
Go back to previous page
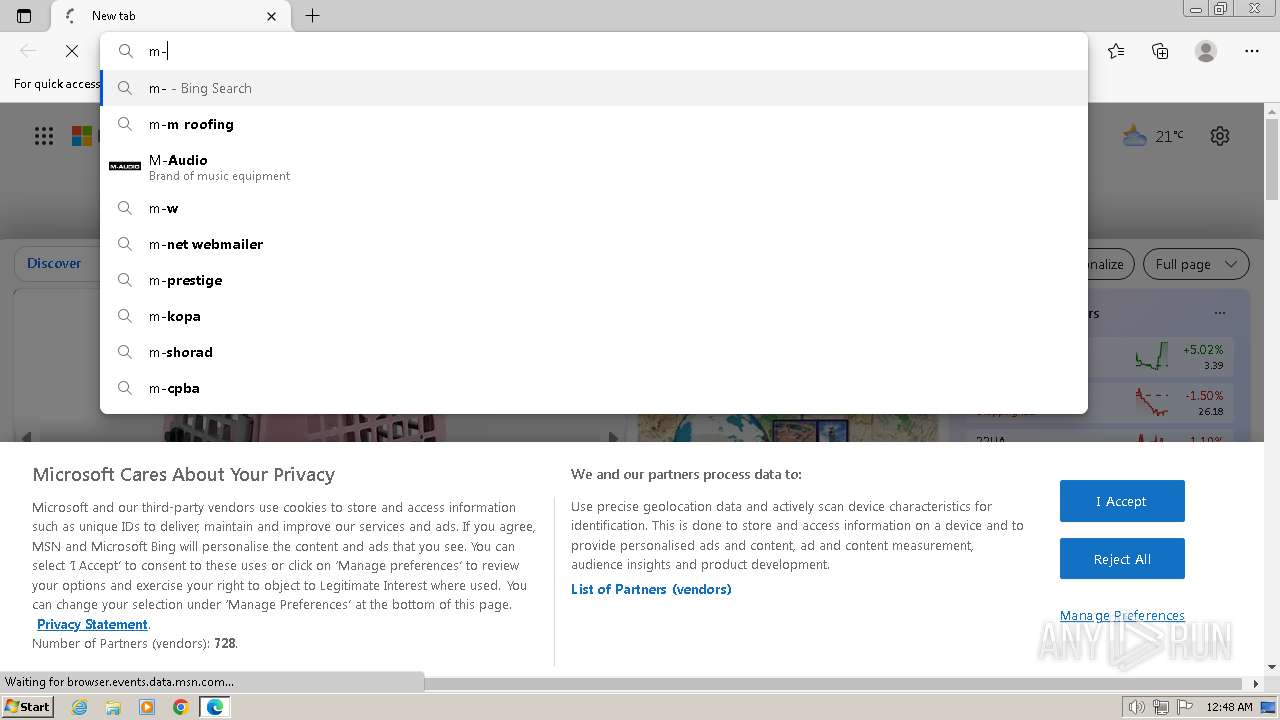click(x=28, y=51)
